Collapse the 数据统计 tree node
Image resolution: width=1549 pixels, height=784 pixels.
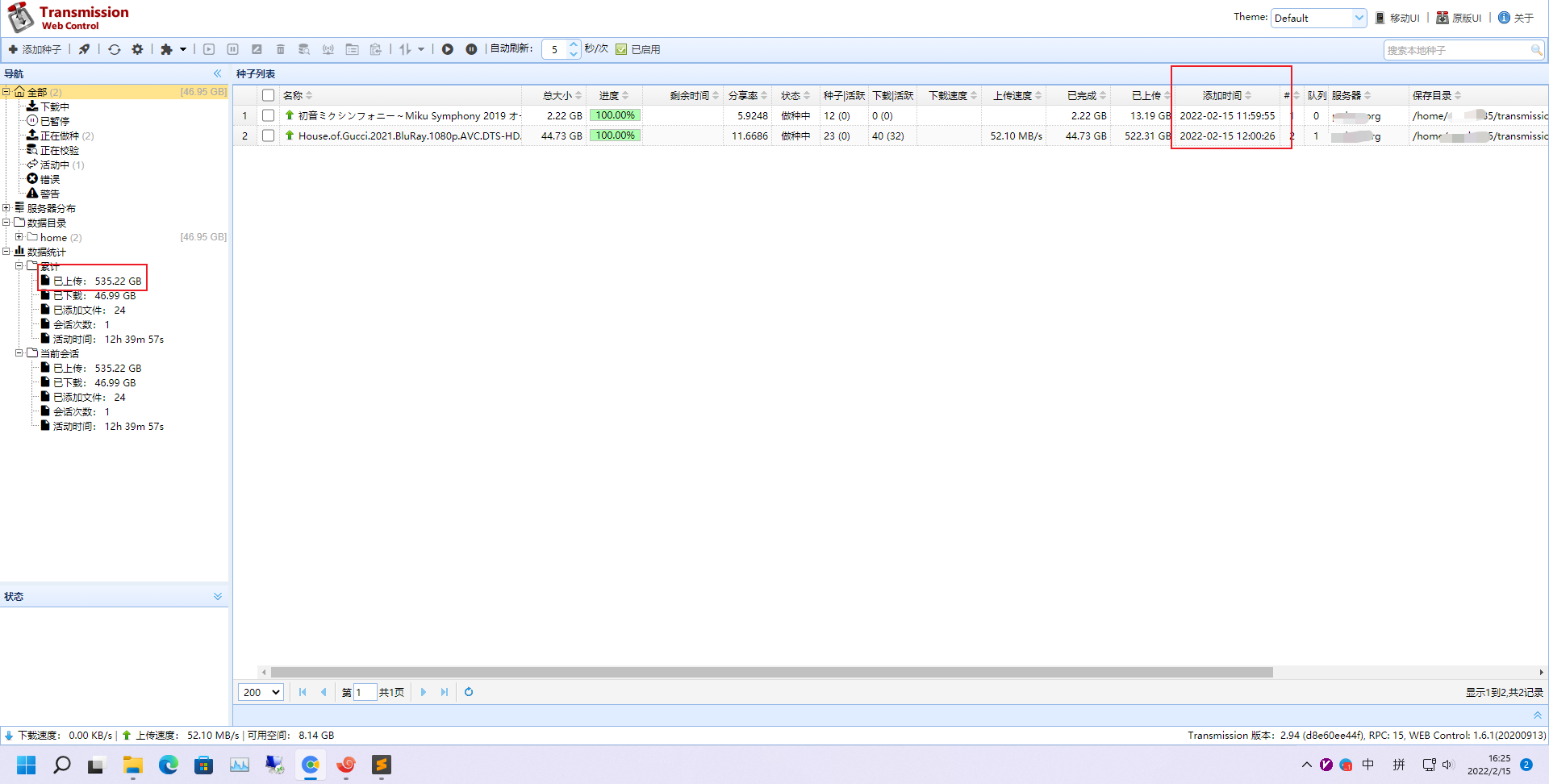click(x=6, y=252)
